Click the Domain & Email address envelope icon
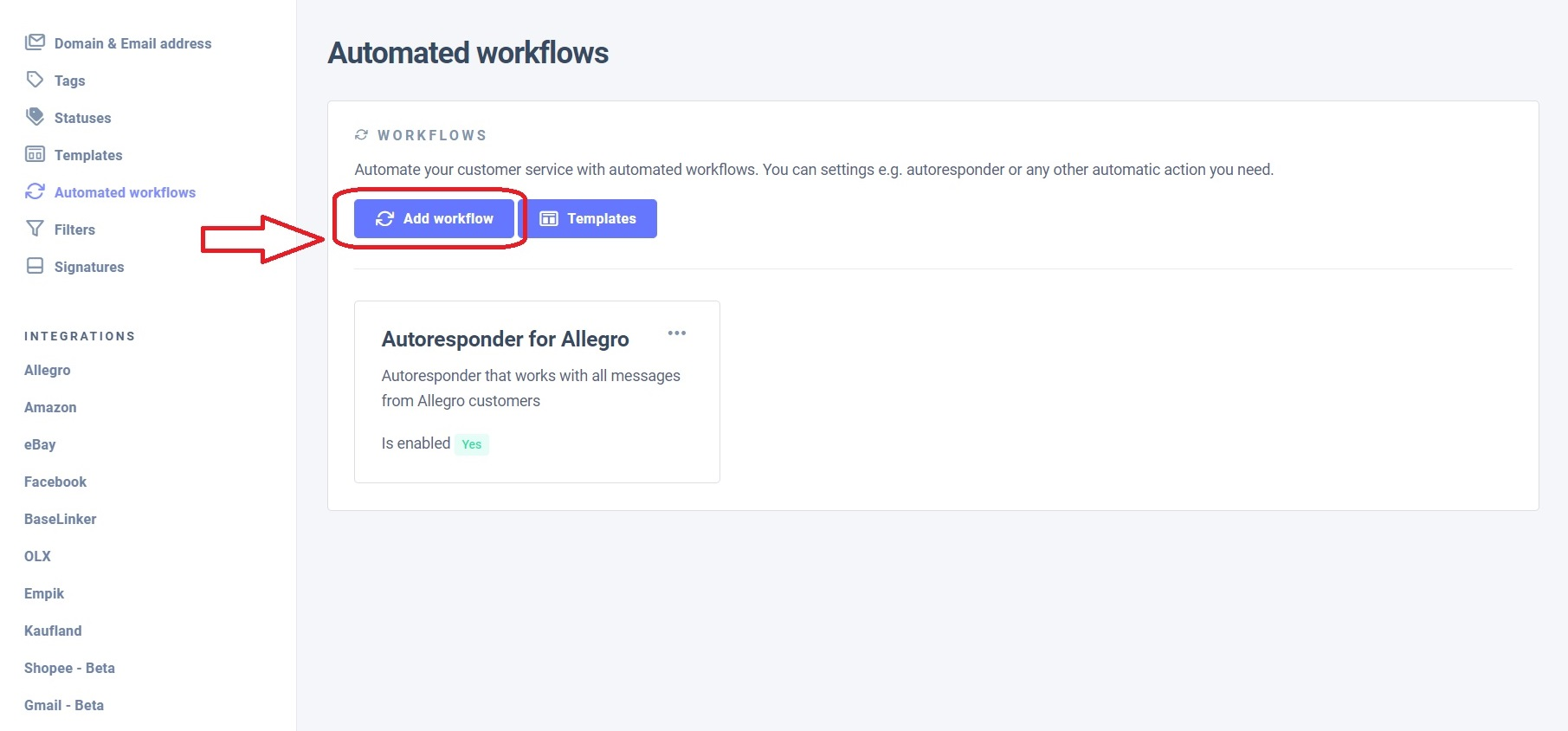The image size is (1568, 731). tap(35, 42)
